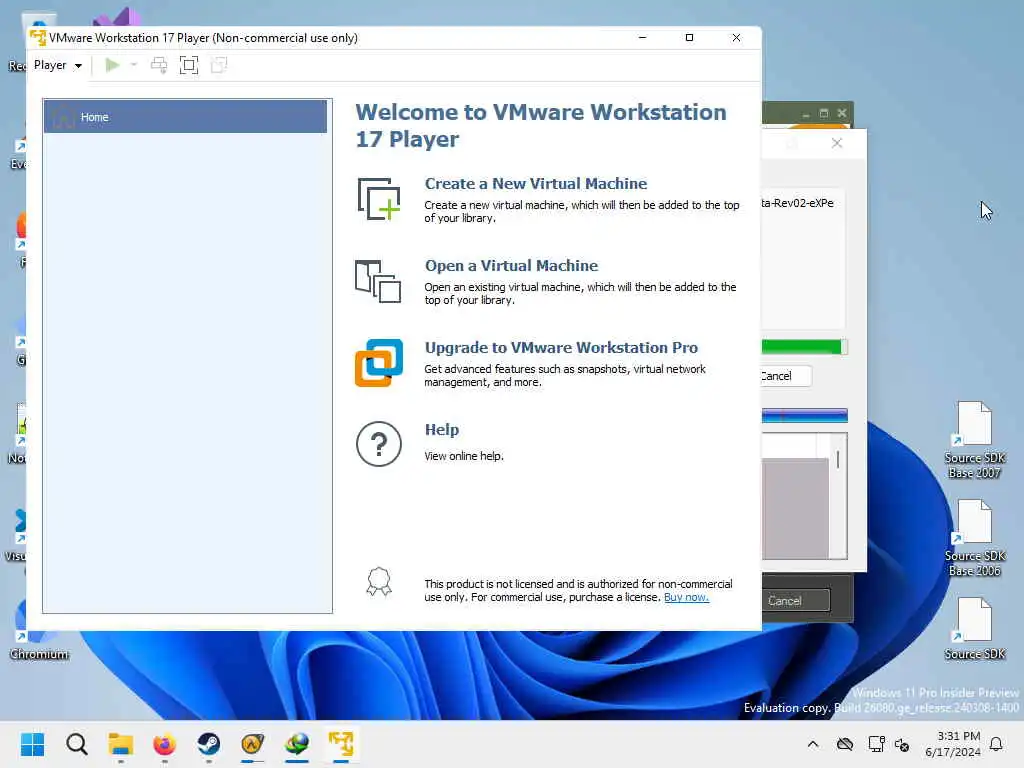Open the Player dropdown menu

[57, 65]
